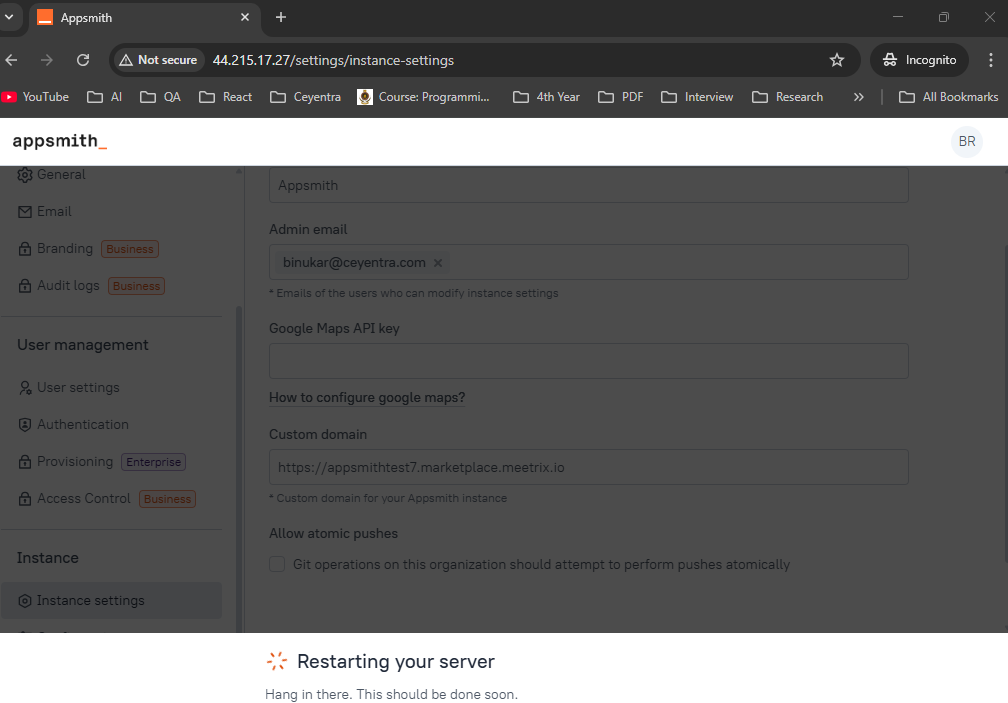The image size is (1008, 703).
Task: Open the General settings gear item
Action: click(51, 174)
